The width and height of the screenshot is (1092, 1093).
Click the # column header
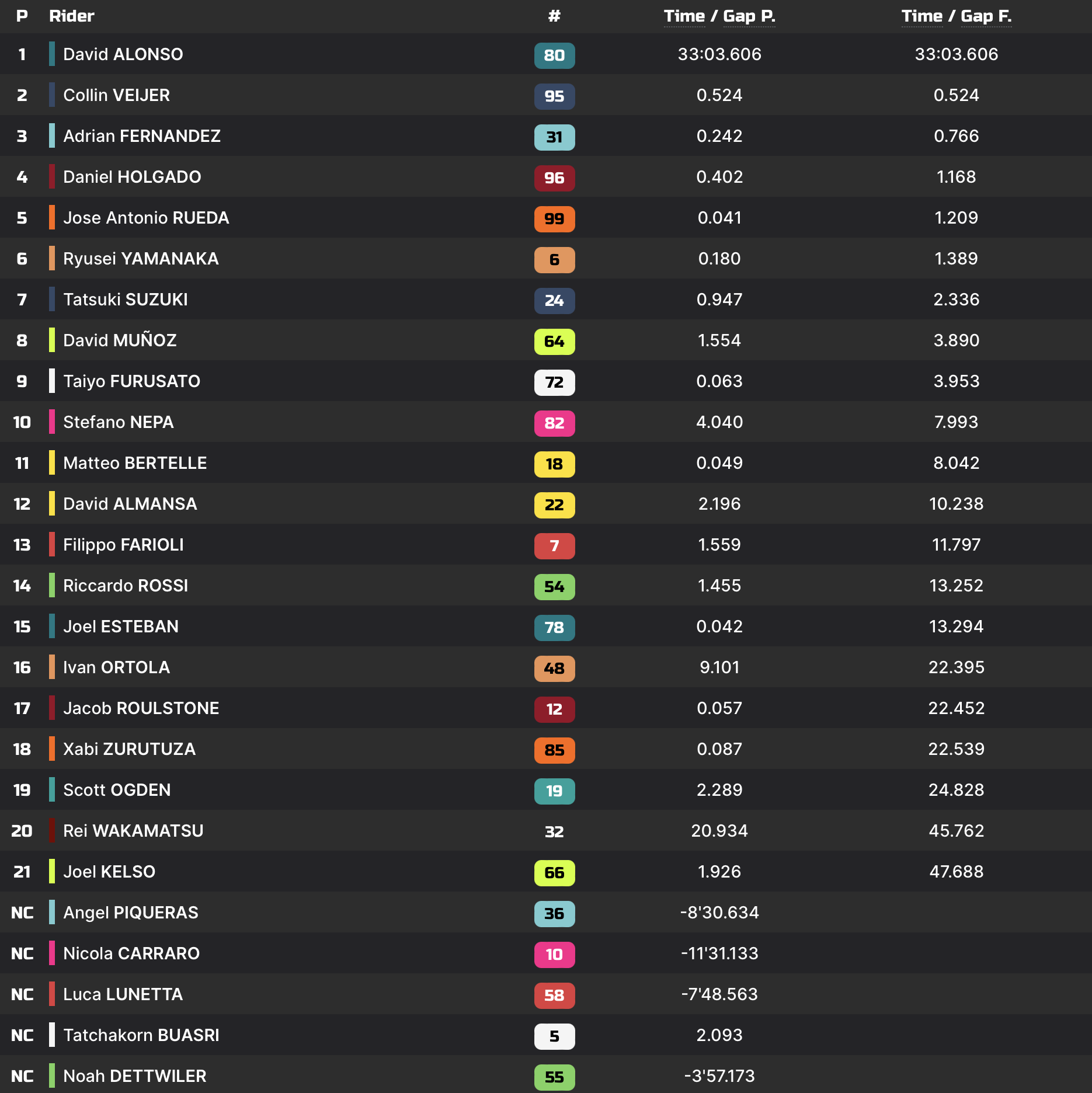click(554, 16)
